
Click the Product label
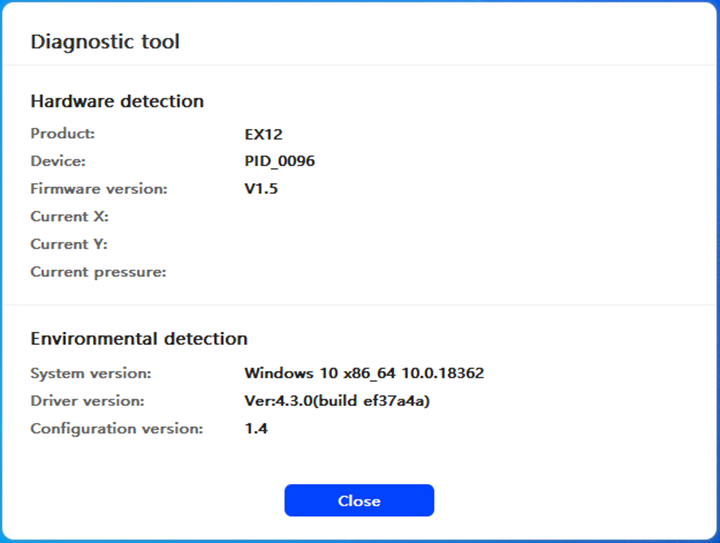pos(63,133)
